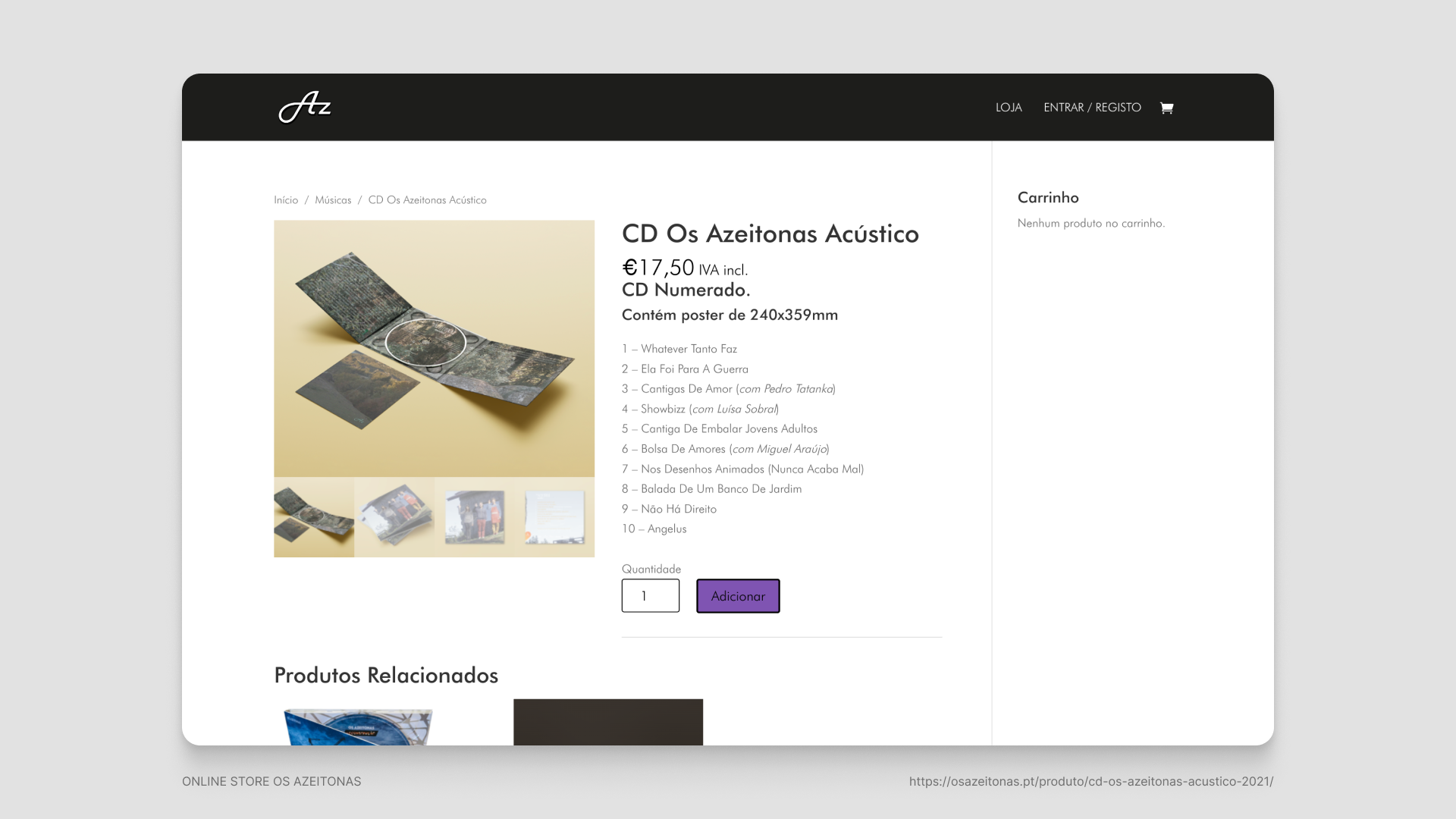
Task: Focus the Quantidade input field
Action: pos(651,596)
